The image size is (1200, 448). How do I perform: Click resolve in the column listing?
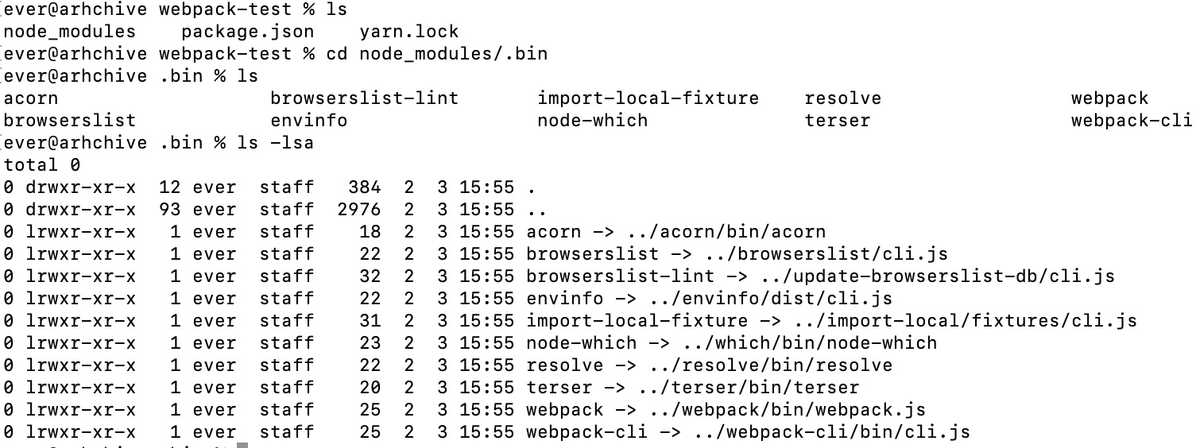843,98
